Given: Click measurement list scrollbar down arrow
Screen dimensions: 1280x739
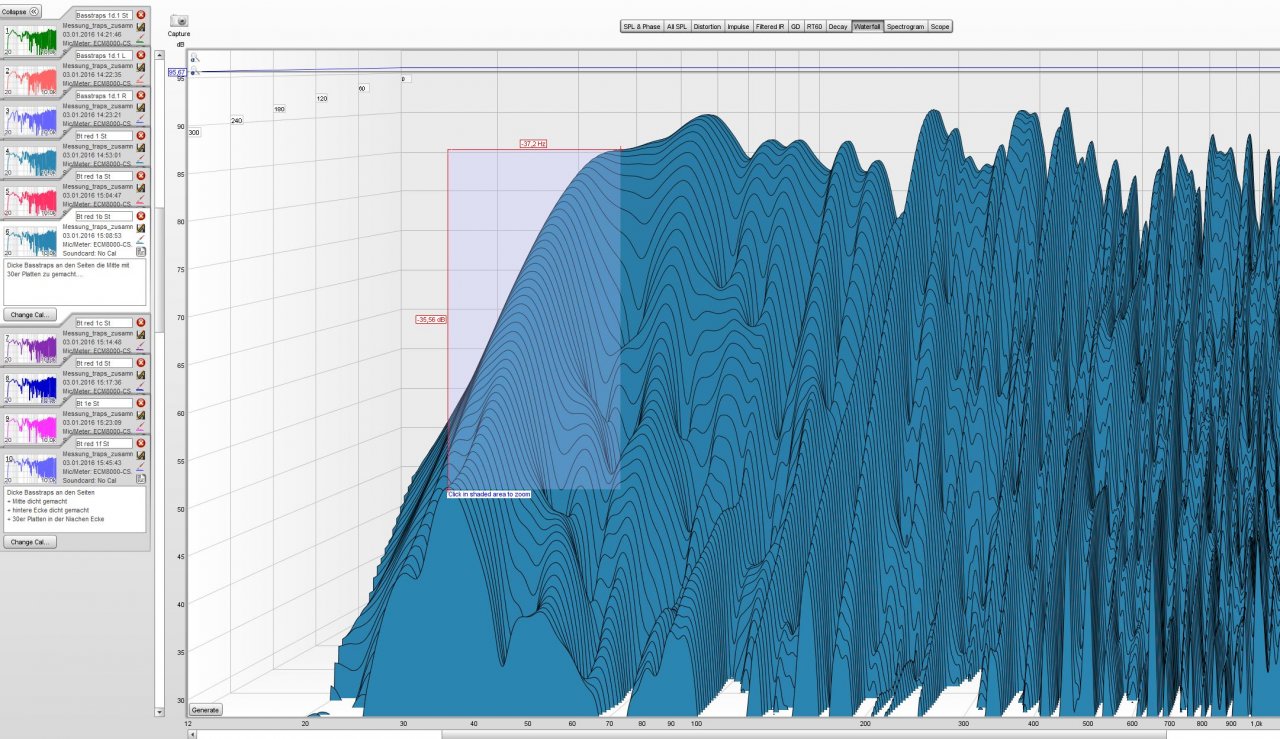Looking at the screenshot, I should coord(158,712).
